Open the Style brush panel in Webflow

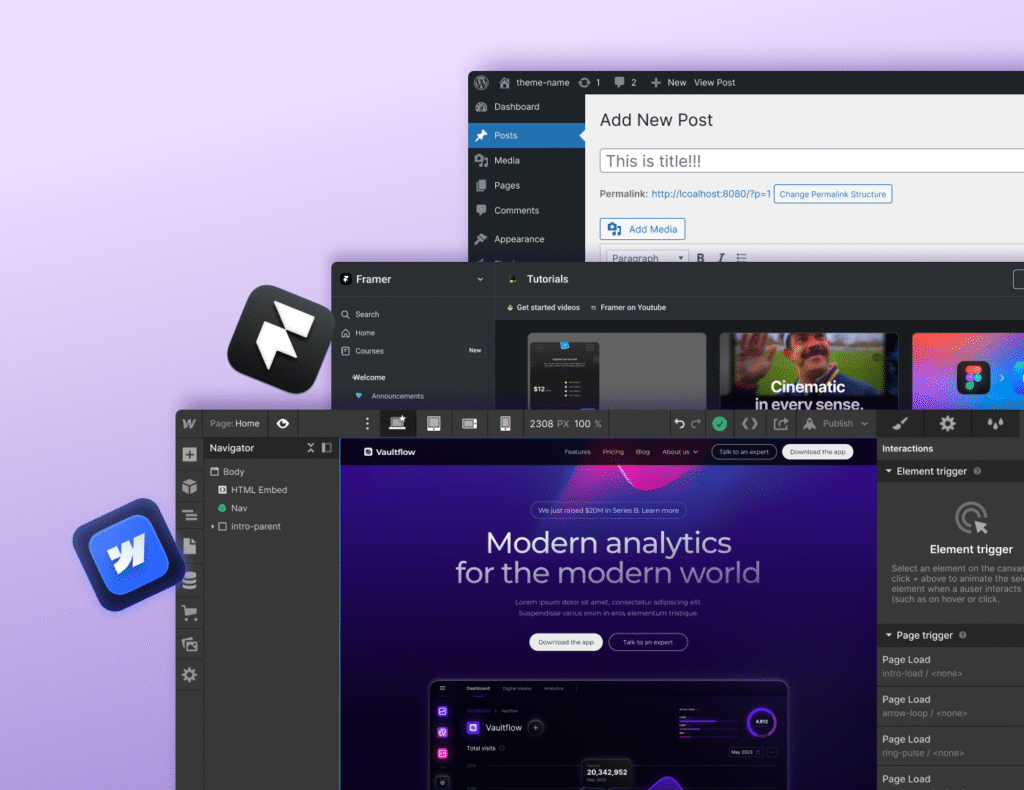point(901,424)
